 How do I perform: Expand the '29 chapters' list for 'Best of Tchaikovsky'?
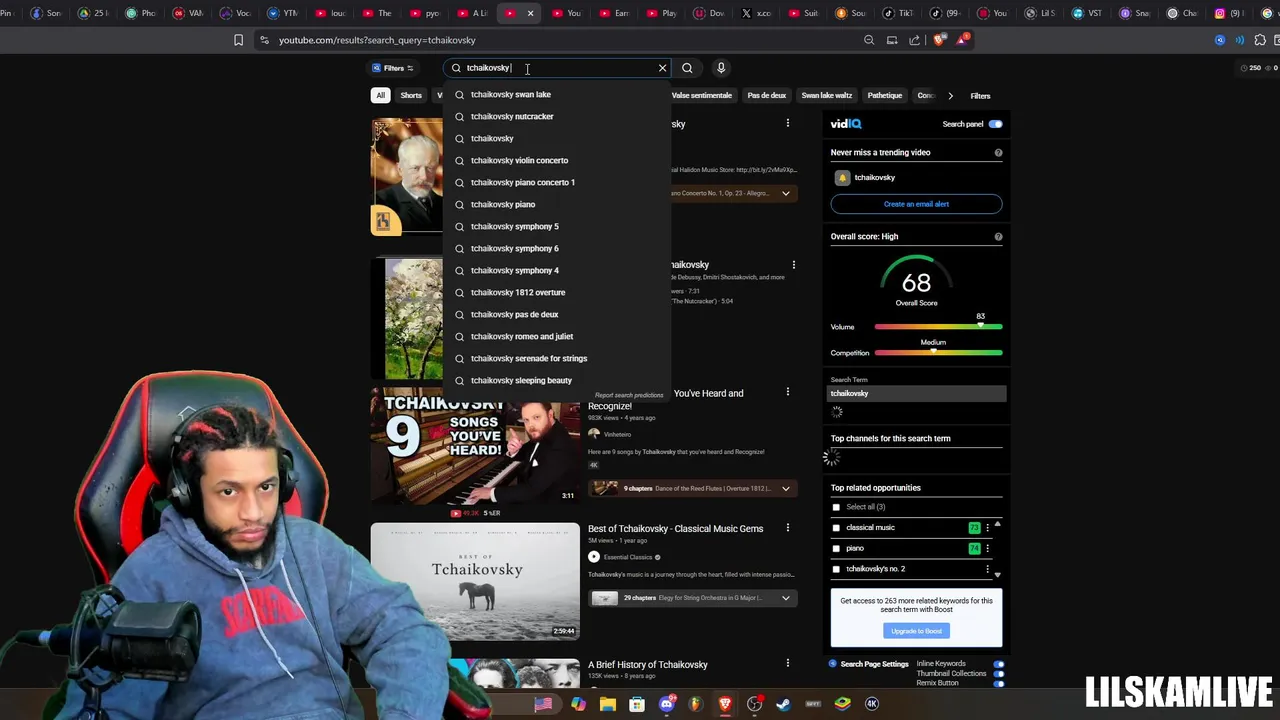pyautogui.click(x=786, y=598)
